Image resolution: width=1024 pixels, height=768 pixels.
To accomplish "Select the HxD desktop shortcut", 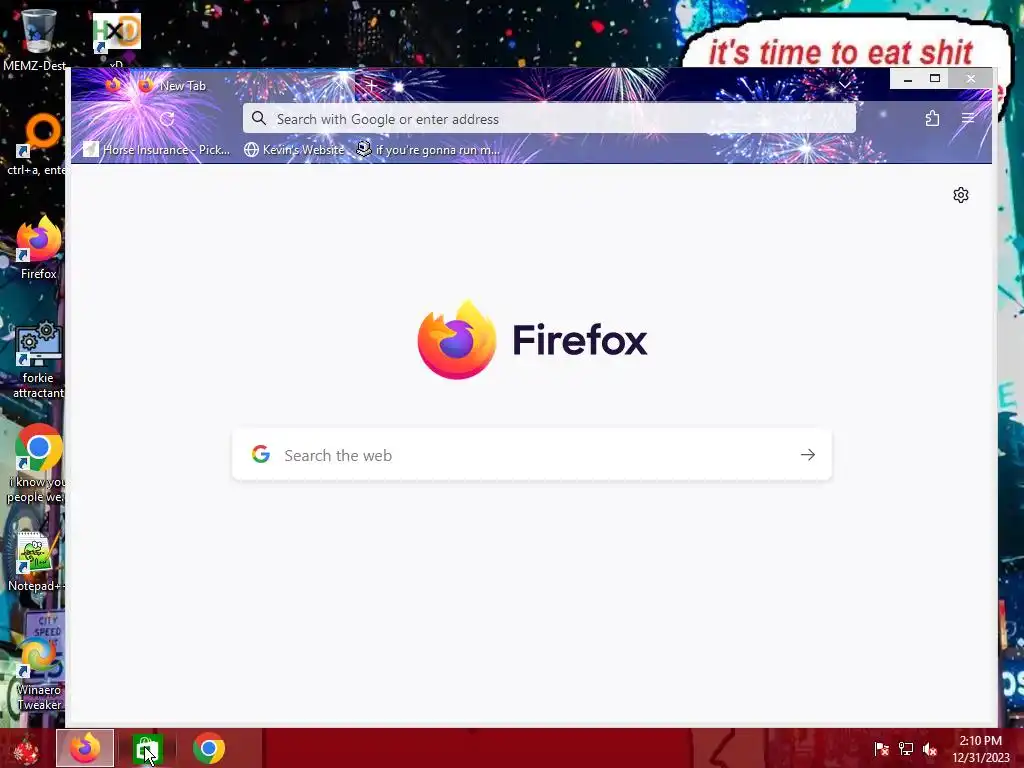I will click(116, 40).
